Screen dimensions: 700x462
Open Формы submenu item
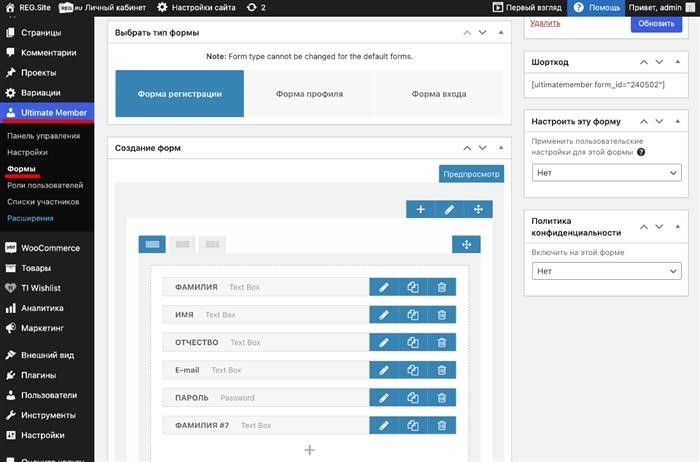(x=21, y=169)
